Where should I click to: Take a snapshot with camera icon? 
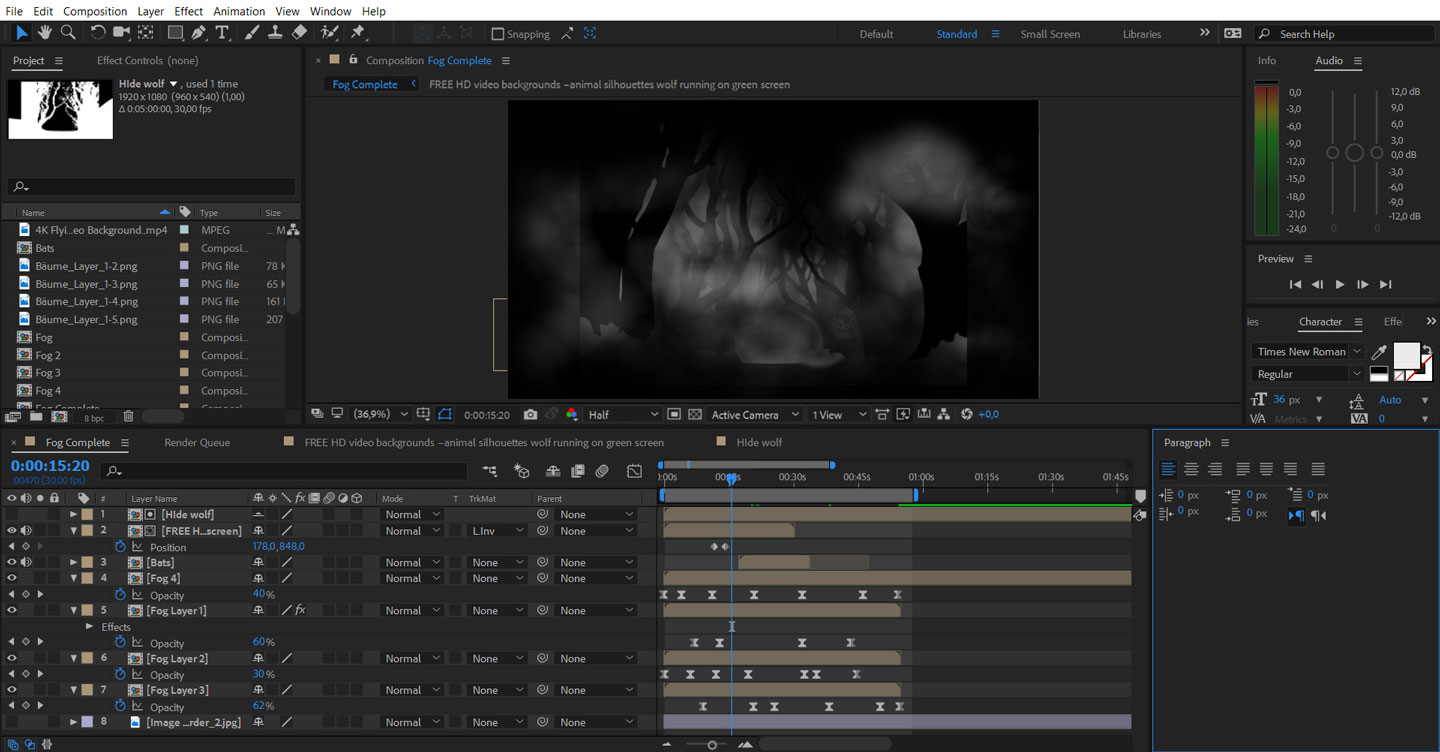pos(530,414)
